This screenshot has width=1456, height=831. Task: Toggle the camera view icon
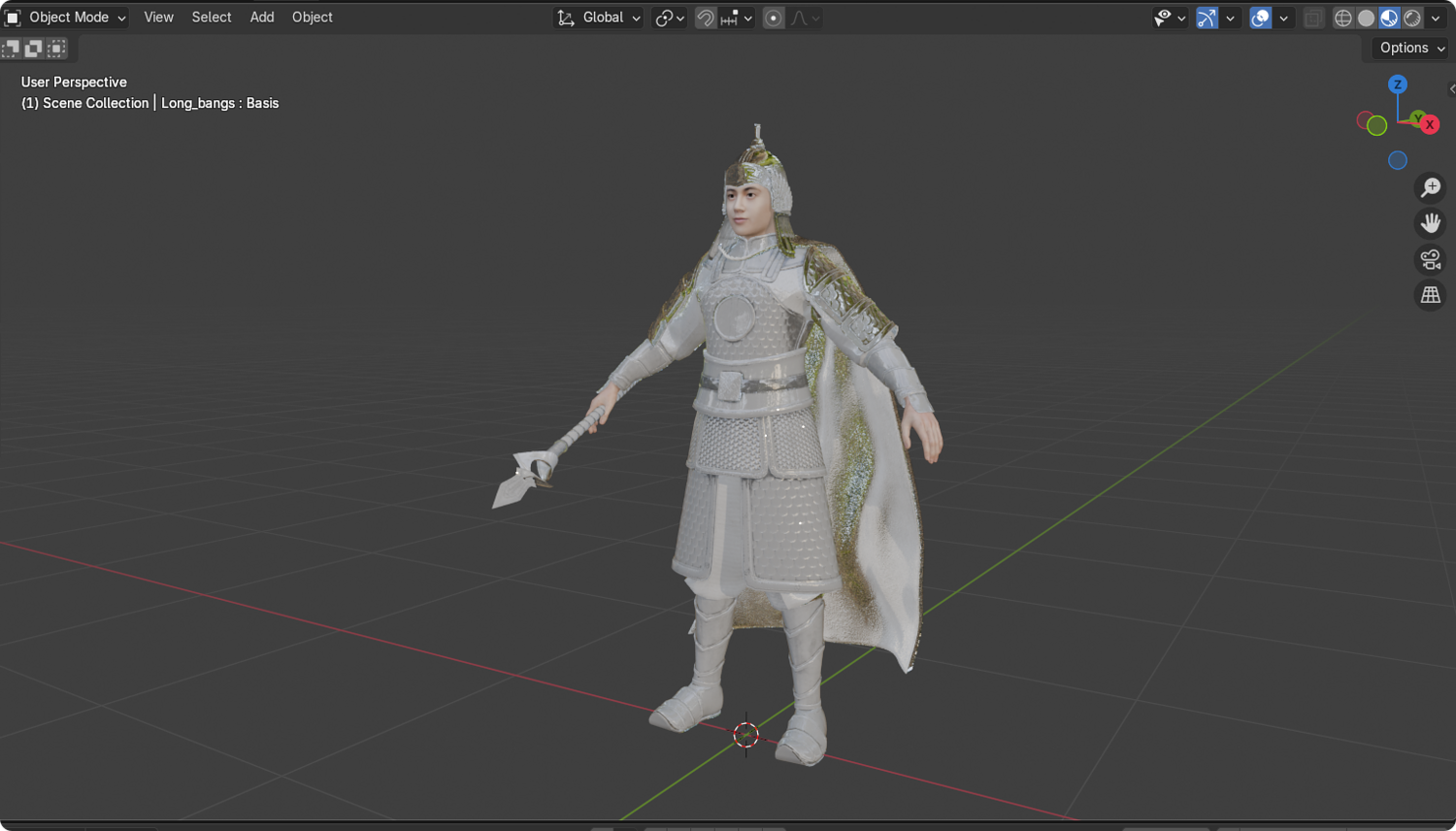click(1431, 259)
